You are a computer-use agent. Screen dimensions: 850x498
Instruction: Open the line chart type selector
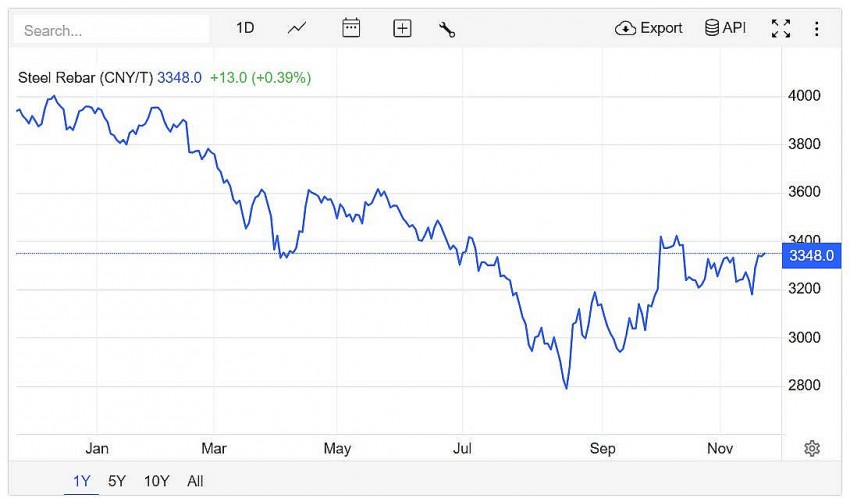pyautogui.click(x=297, y=28)
